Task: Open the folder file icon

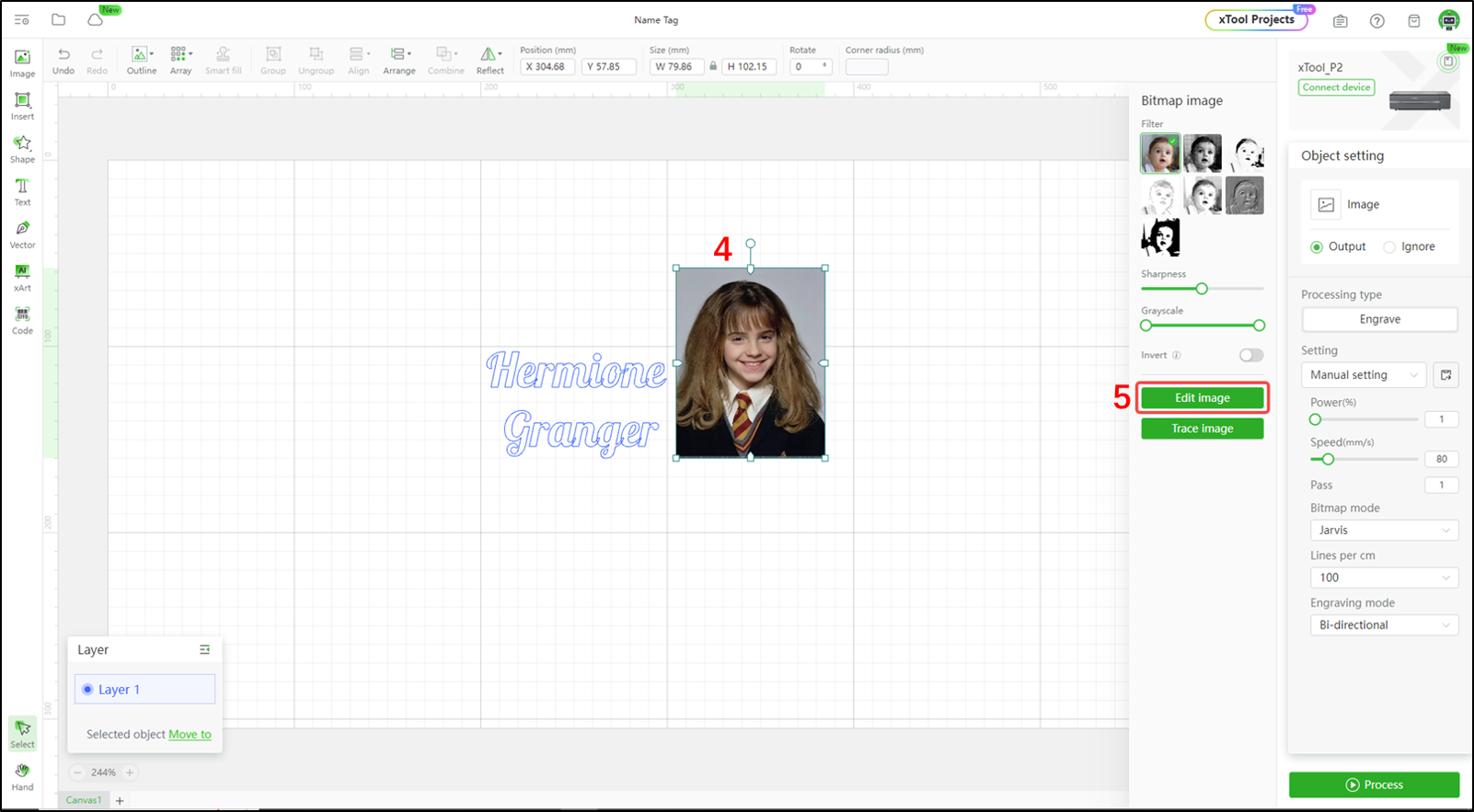Action: pyautogui.click(x=58, y=19)
